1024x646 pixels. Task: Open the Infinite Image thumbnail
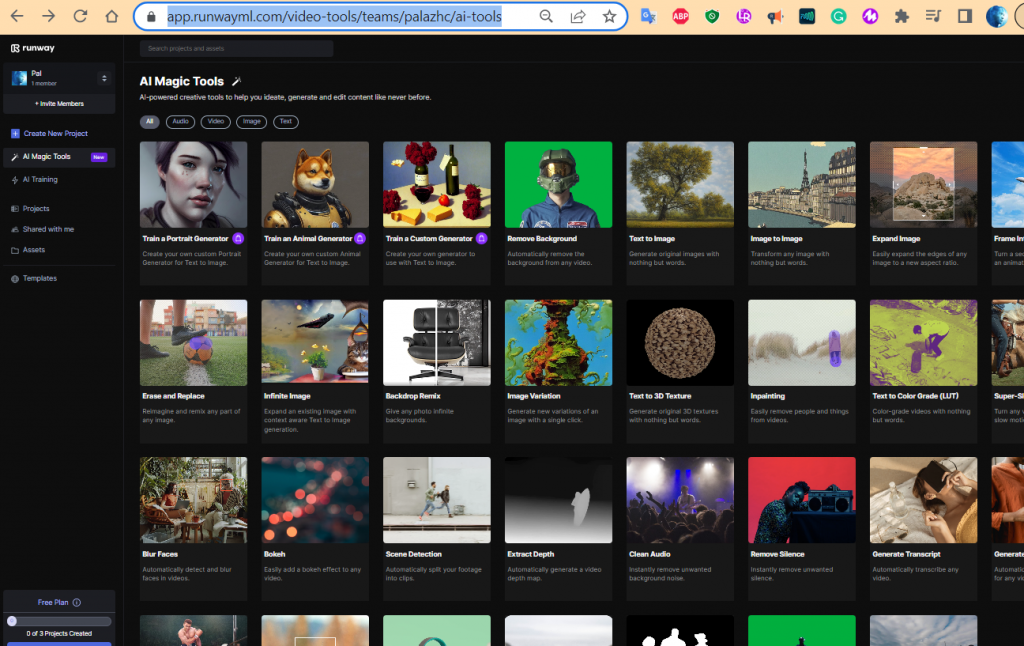click(315, 343)
